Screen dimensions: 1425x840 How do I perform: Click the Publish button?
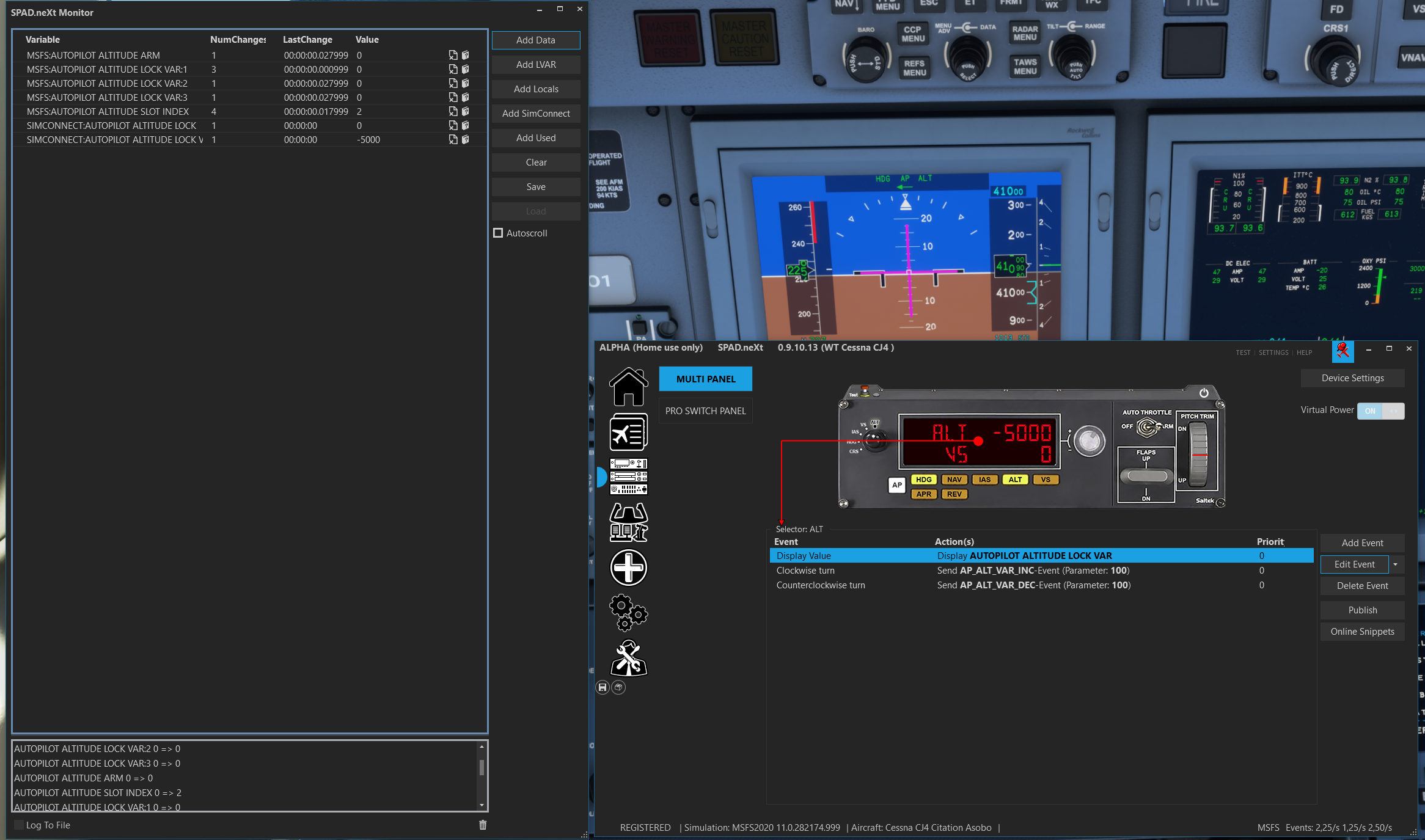1362,610
